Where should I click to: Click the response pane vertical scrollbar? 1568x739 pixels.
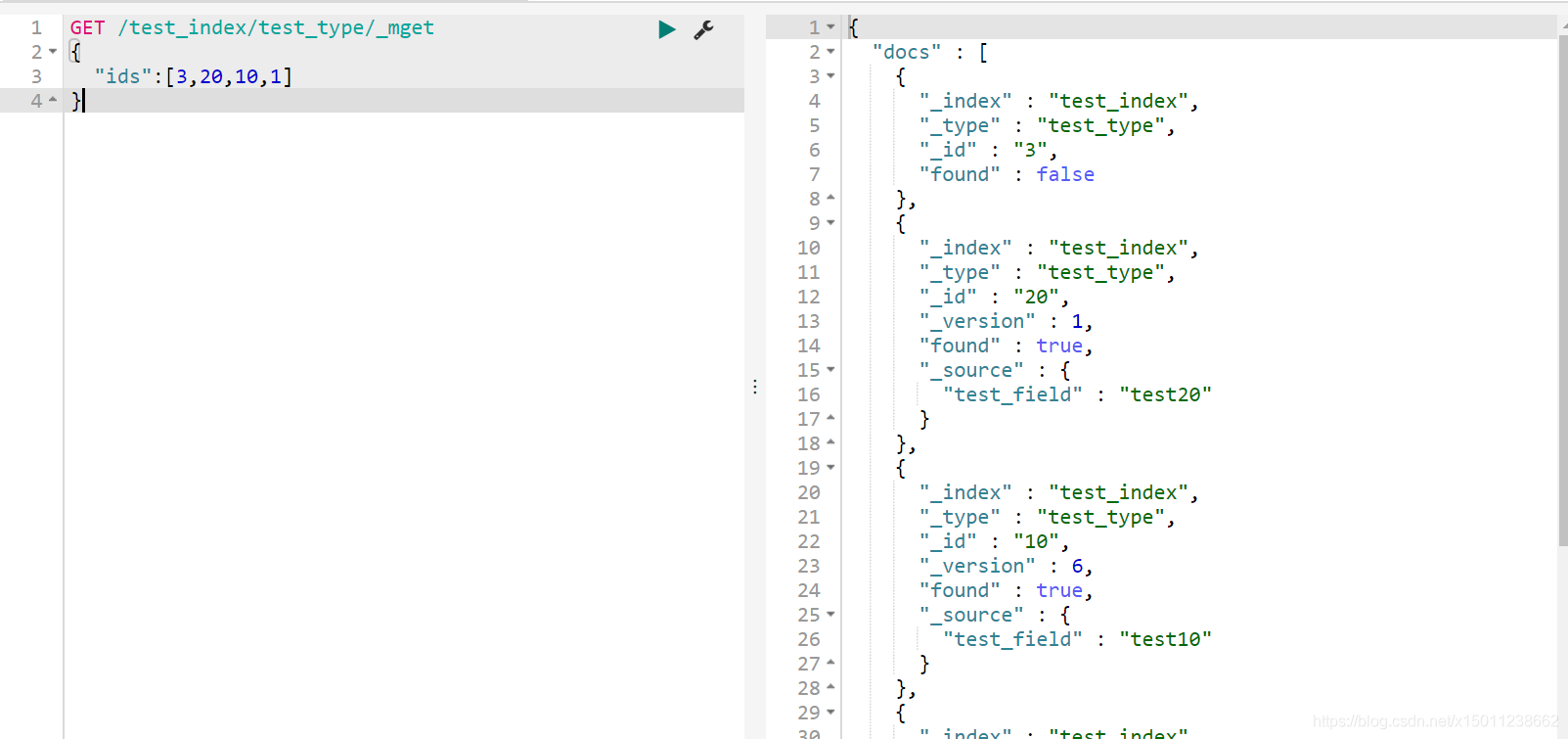point(1562,292)
